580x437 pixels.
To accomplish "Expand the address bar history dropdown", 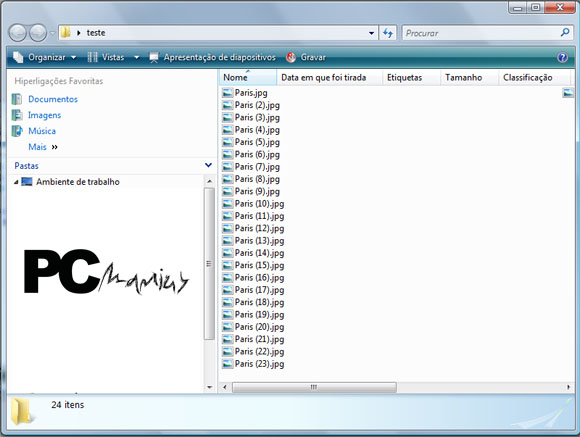I will coord(371,33).
